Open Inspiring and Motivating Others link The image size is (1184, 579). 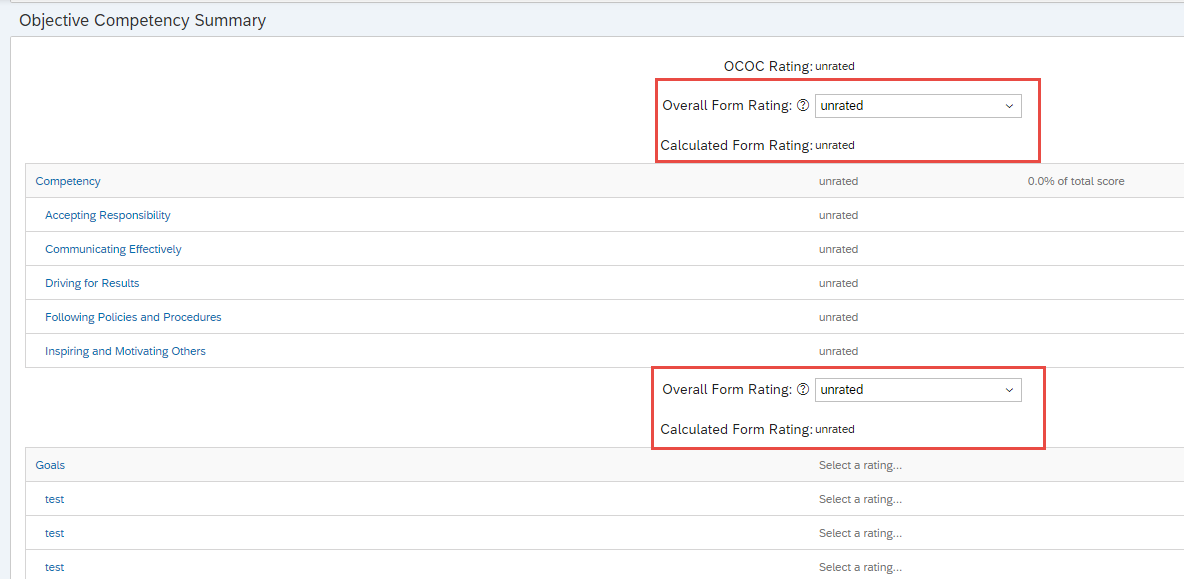click(x=125, y=351)
